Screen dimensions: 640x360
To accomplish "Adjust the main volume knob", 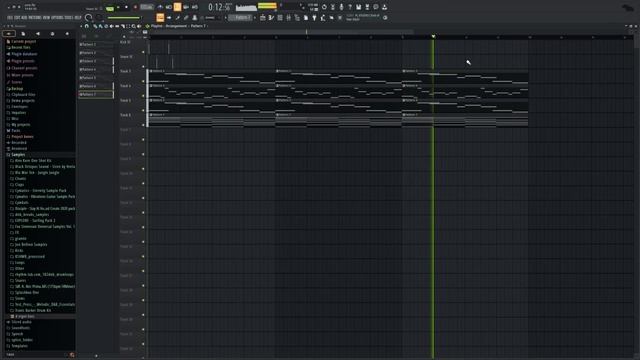I will [x=88, y=18].
